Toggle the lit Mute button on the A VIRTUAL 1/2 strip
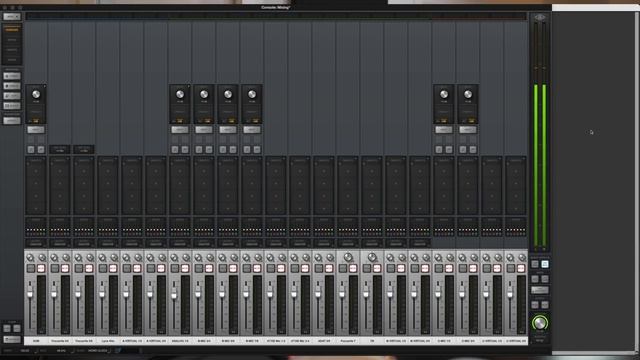This screenshot has width=640, height=360. pyautogui.click(x=137, y=269)
